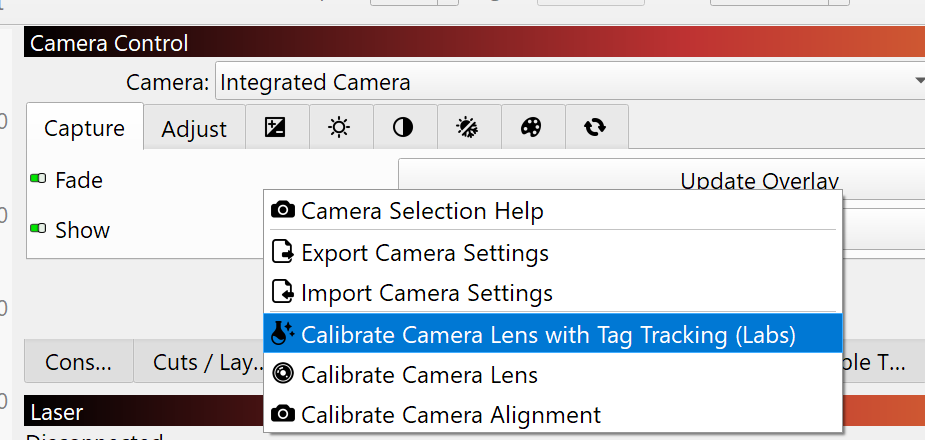Open the brightness sun icon tab
Viewport: 925px width, 440px height.
pyautogui.click(x=339, y=127)
